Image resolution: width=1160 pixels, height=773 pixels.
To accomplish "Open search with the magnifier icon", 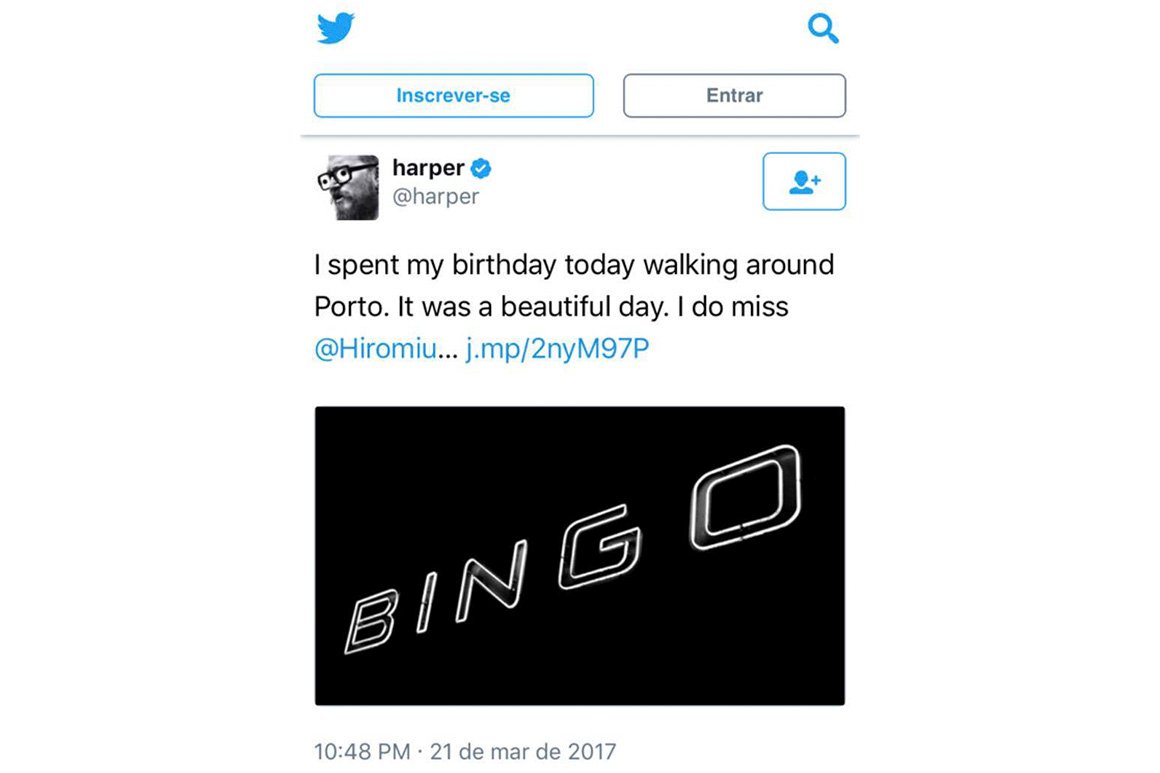I will click(822, 30).
